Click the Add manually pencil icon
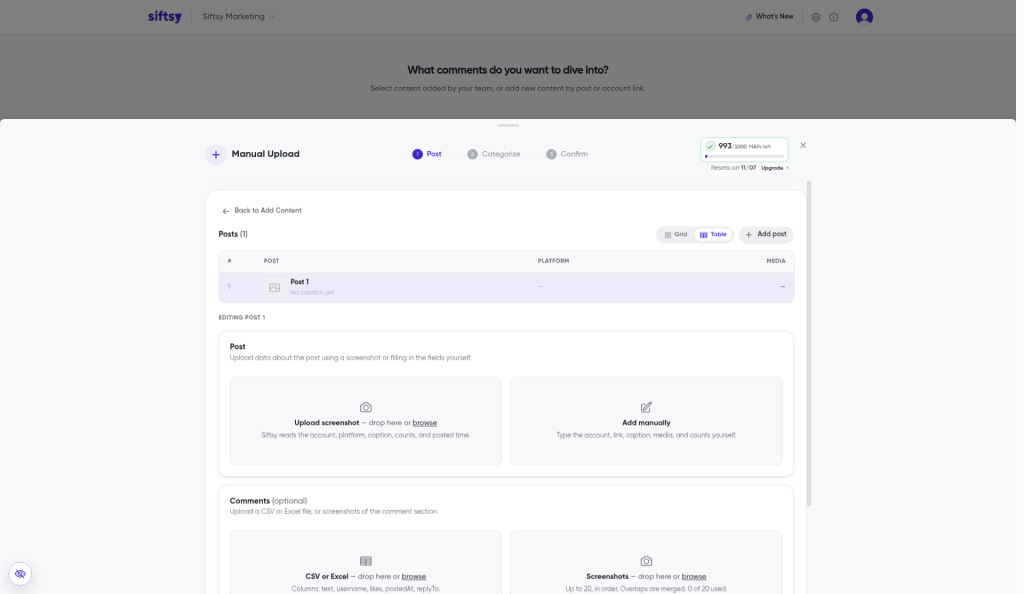The height and width of the screenshot is (594, 1024). point(646,407)
